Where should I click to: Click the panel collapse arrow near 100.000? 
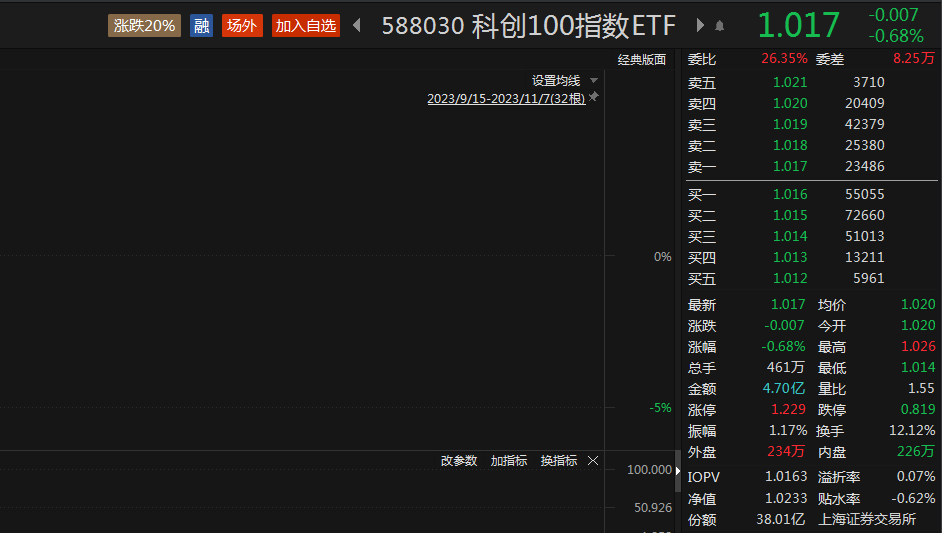tap(678, 471)
